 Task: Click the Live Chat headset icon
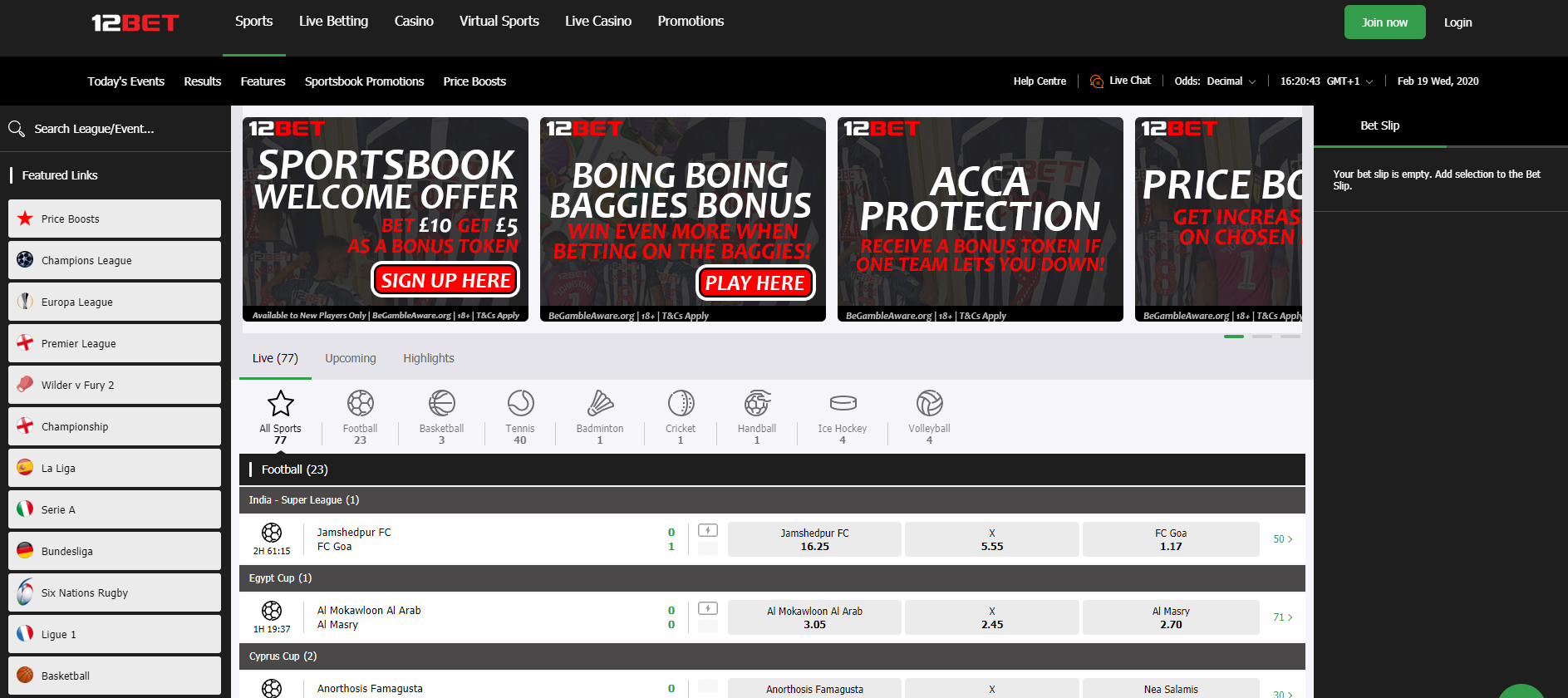pyautogui.click(x=1097, y=81)
